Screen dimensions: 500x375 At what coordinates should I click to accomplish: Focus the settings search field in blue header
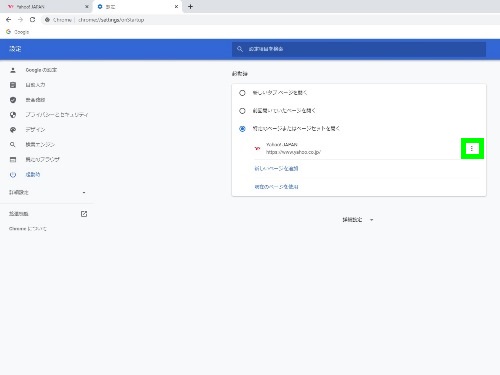coord(359,49)
